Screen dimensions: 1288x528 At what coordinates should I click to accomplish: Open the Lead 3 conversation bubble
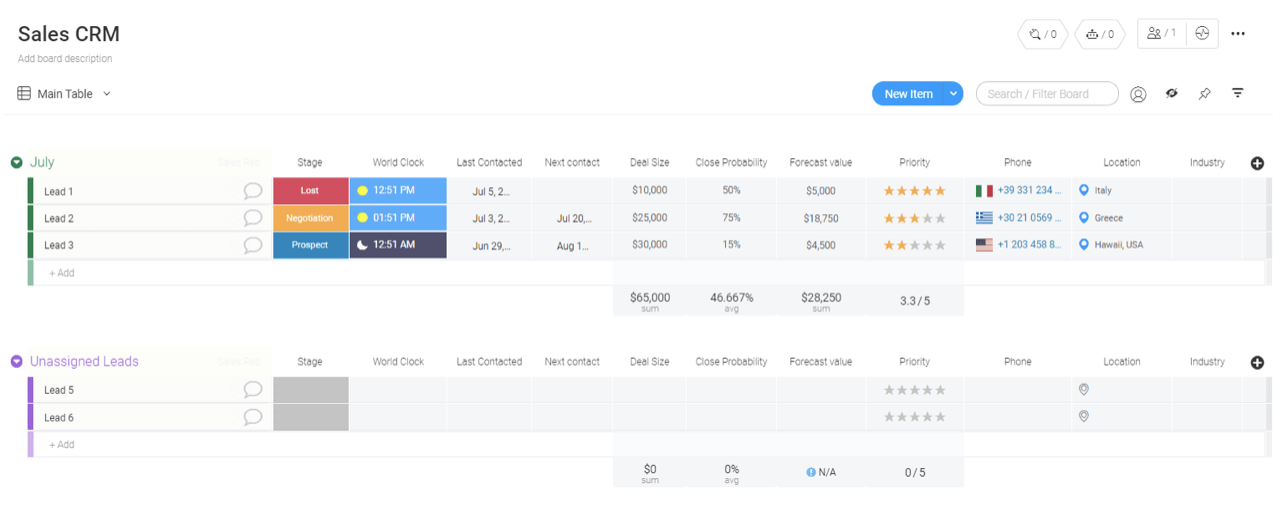coord(253,245)
